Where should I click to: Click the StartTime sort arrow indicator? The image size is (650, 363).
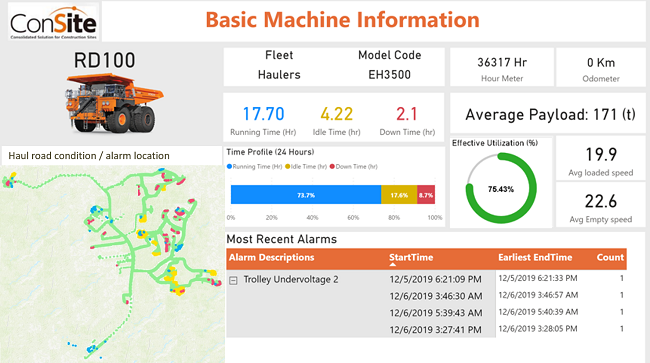click(393, 264)
